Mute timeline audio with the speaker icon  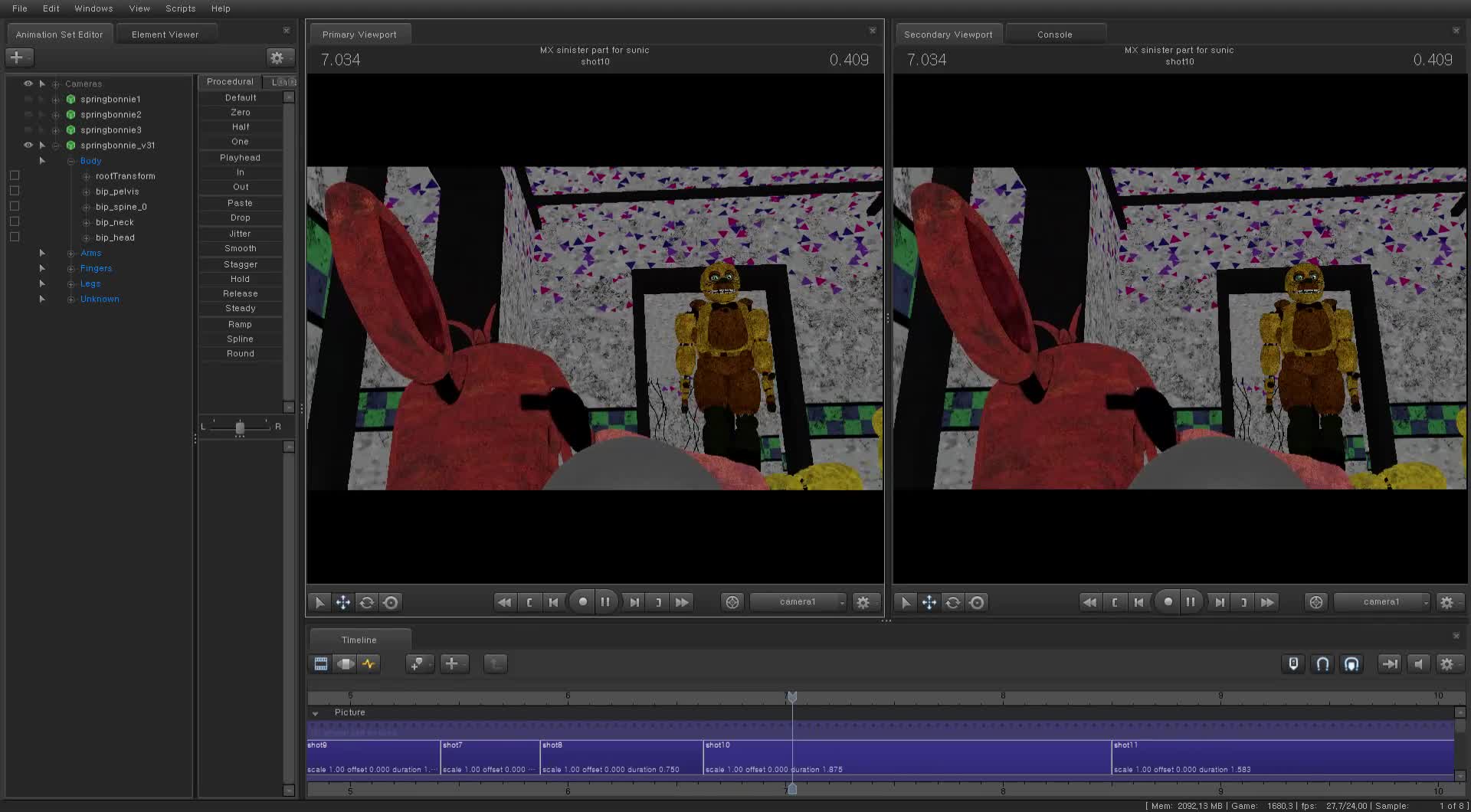point(1418,664)
